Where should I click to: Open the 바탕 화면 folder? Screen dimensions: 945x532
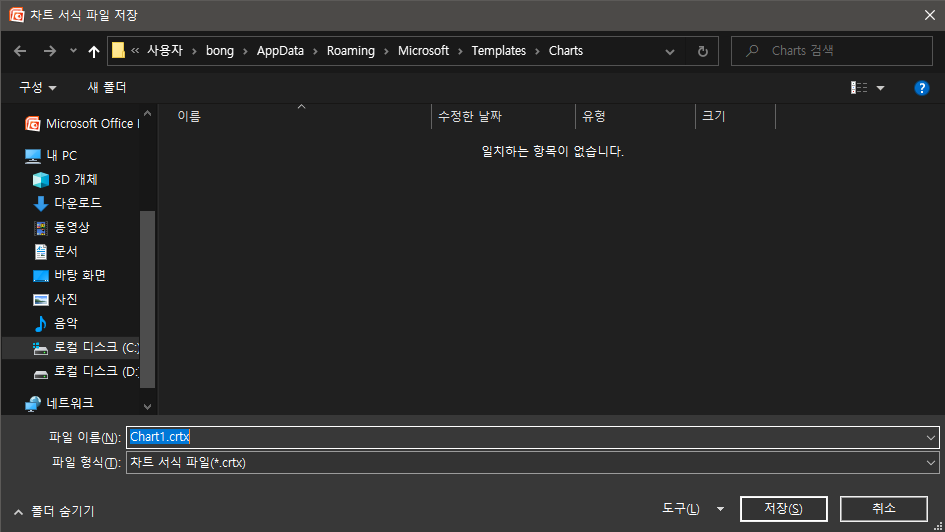[x=69, y=275]
